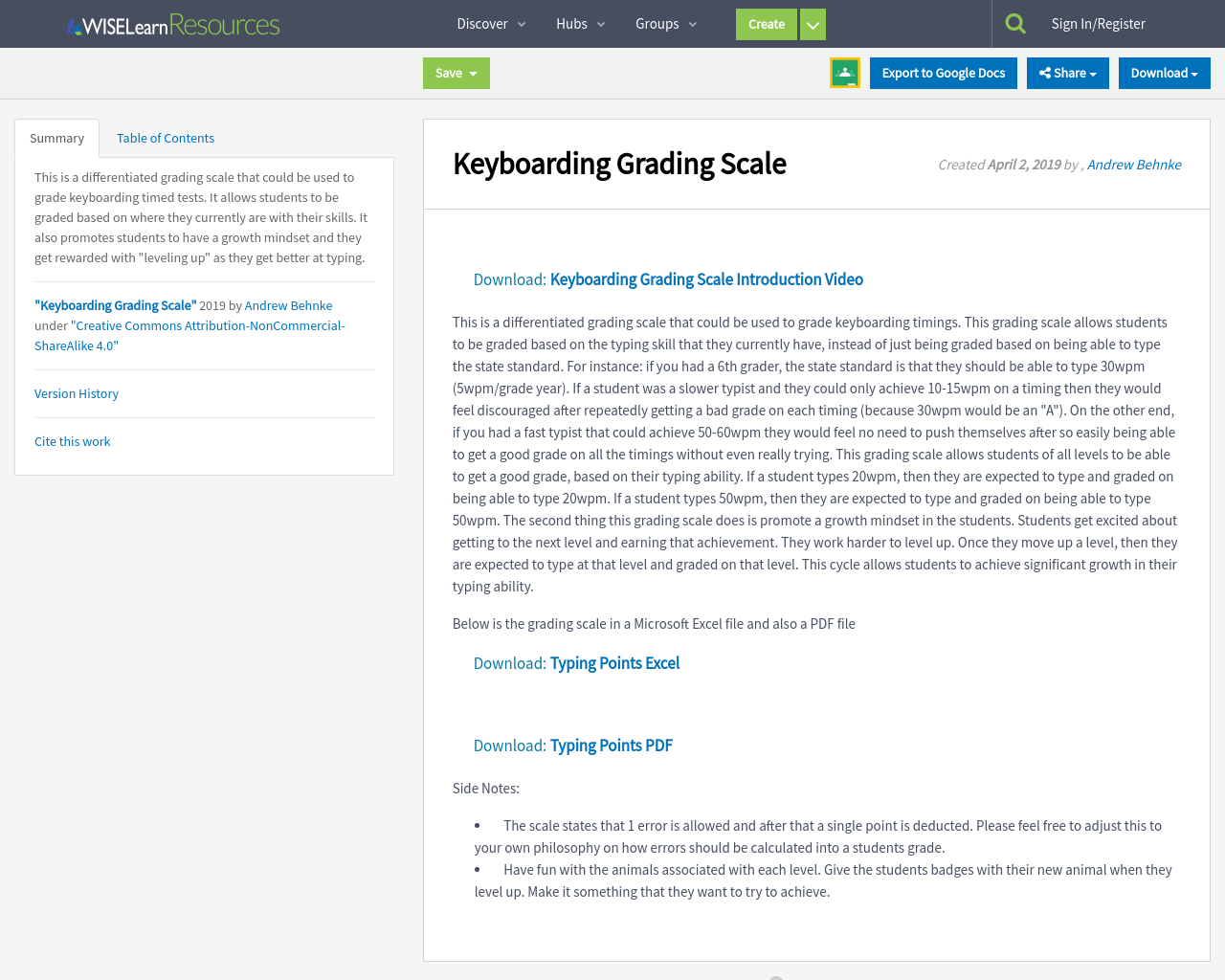Open the Discover menu
The width and height of the screenshot is (1225, 980).
(482, 23)
